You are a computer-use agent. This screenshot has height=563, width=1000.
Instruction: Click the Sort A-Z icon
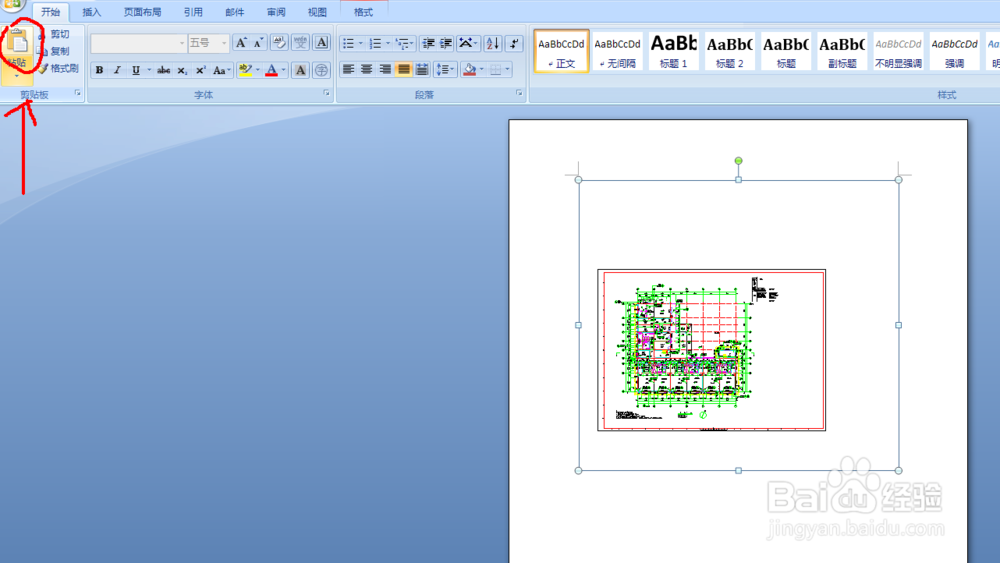point(492,43)
